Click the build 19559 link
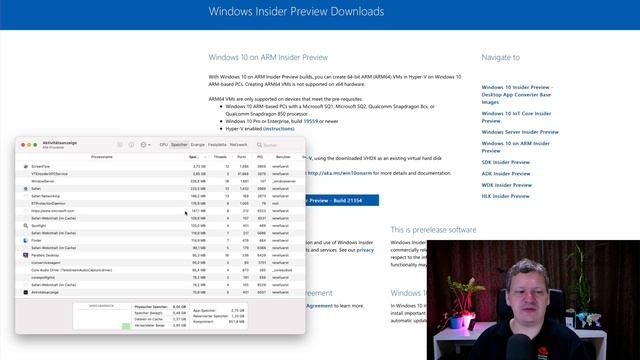Viewport: 640px width, 360px height. pos(310,121)
